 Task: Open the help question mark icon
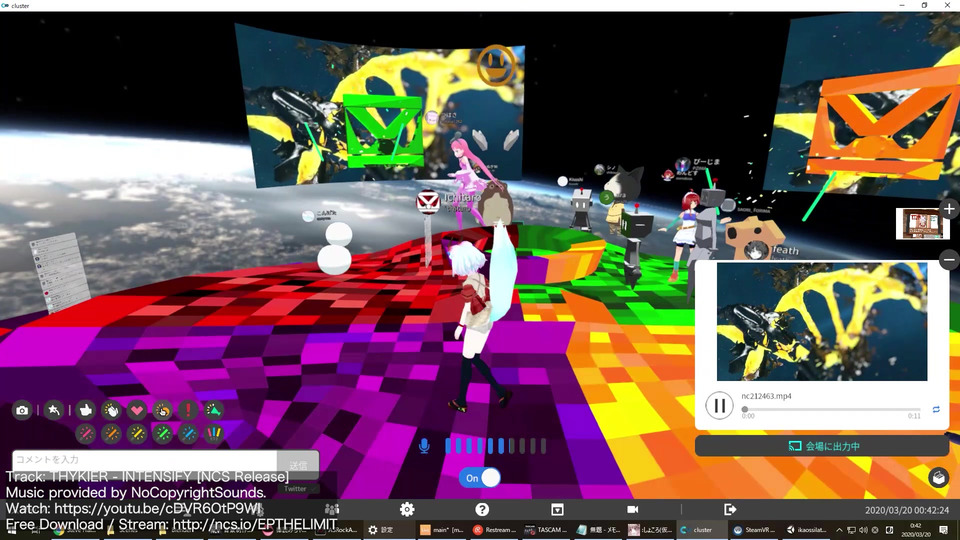(482, 509)
